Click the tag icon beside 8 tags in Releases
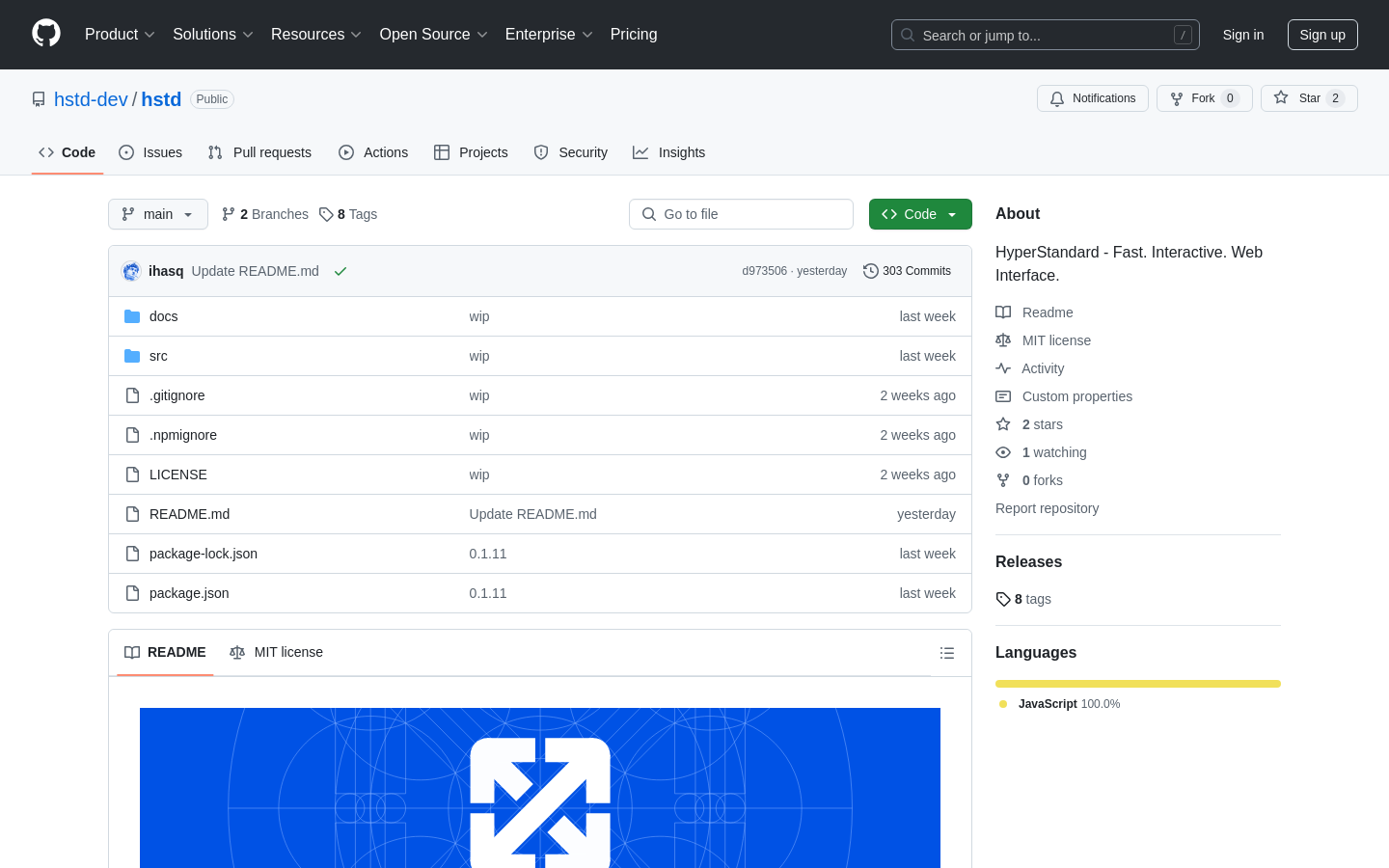Screen dimensions: 1389x868 click(x=1003, y=599)
